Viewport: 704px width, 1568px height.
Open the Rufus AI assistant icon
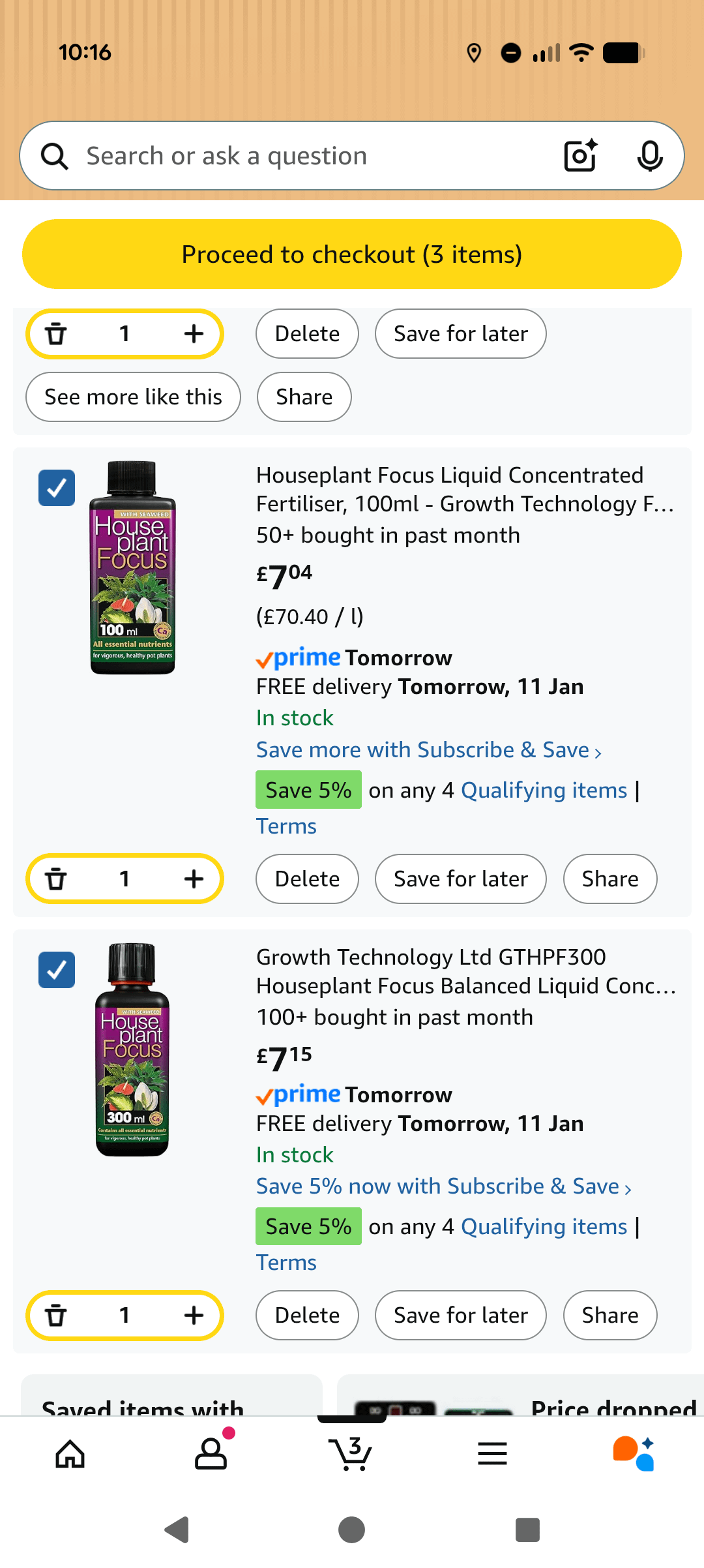click(x=633, y=1454)
